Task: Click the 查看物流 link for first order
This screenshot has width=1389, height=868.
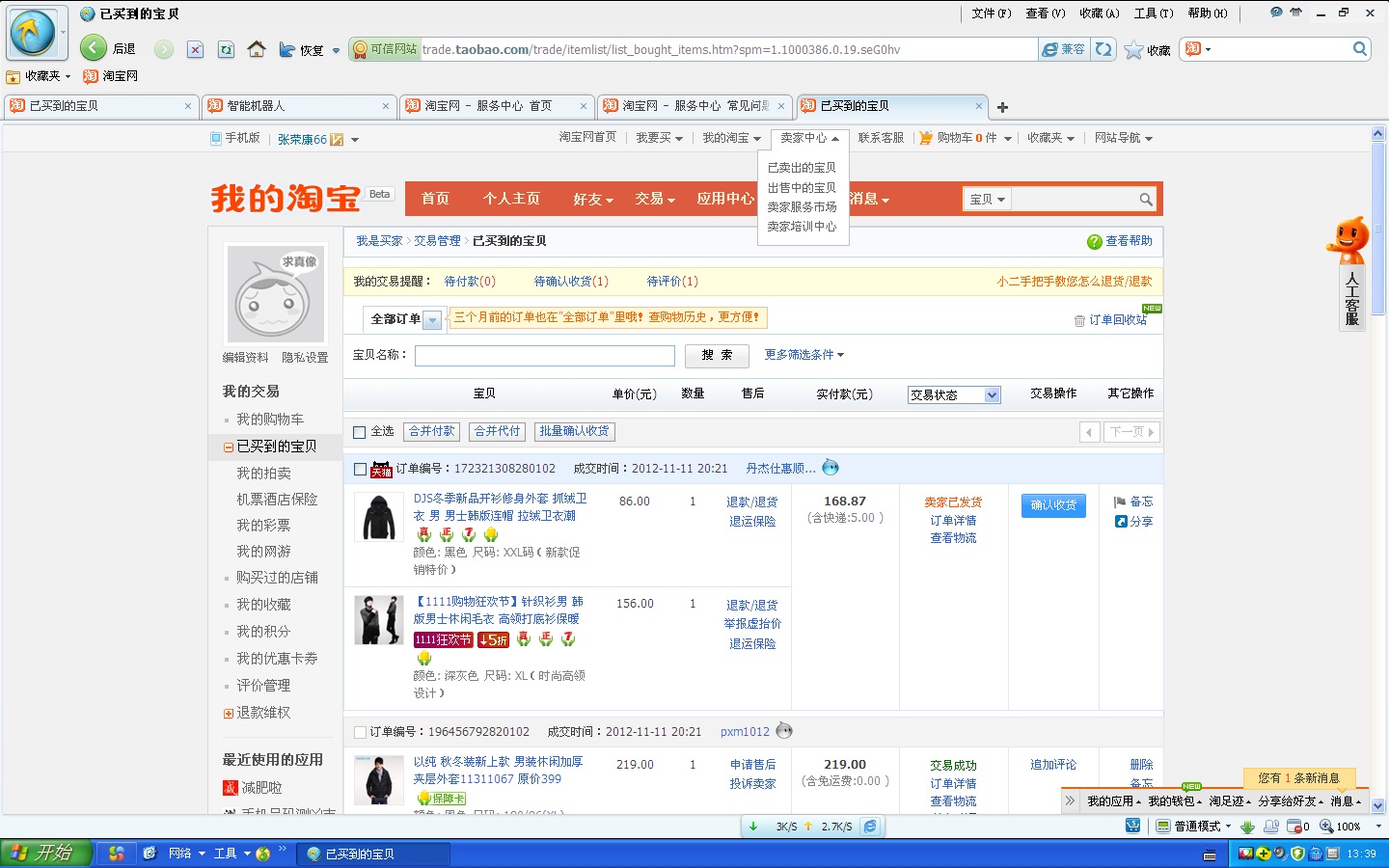Action: (x=953, y=538)
